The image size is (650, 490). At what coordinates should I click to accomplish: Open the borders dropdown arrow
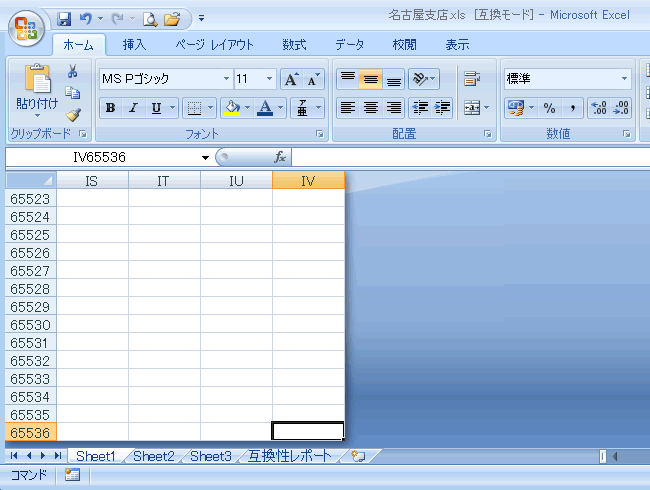[210, 108]
